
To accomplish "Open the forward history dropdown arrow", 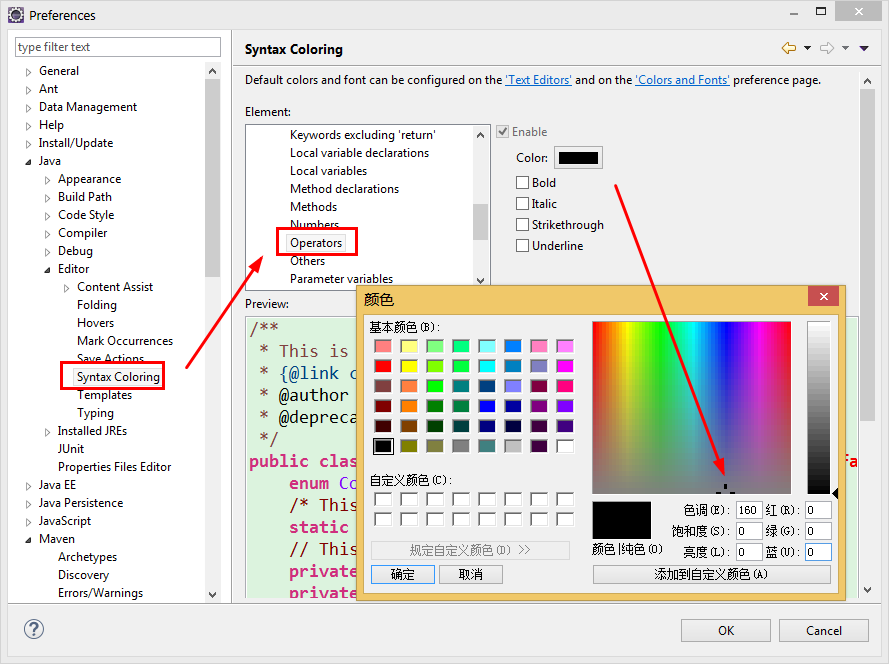I will [x=845, y=48].
